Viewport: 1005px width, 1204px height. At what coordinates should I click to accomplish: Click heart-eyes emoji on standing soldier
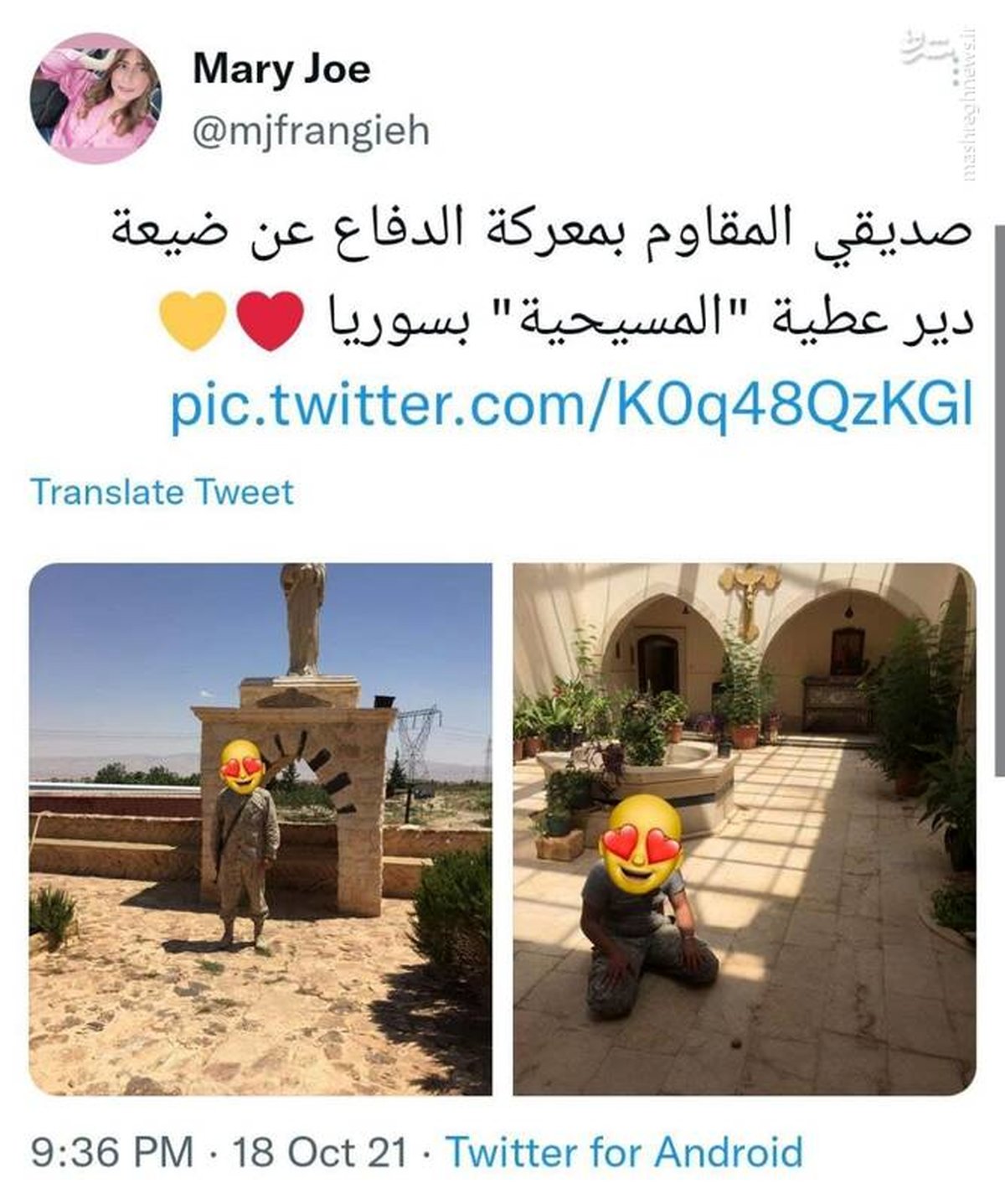(x=244, y=767)
